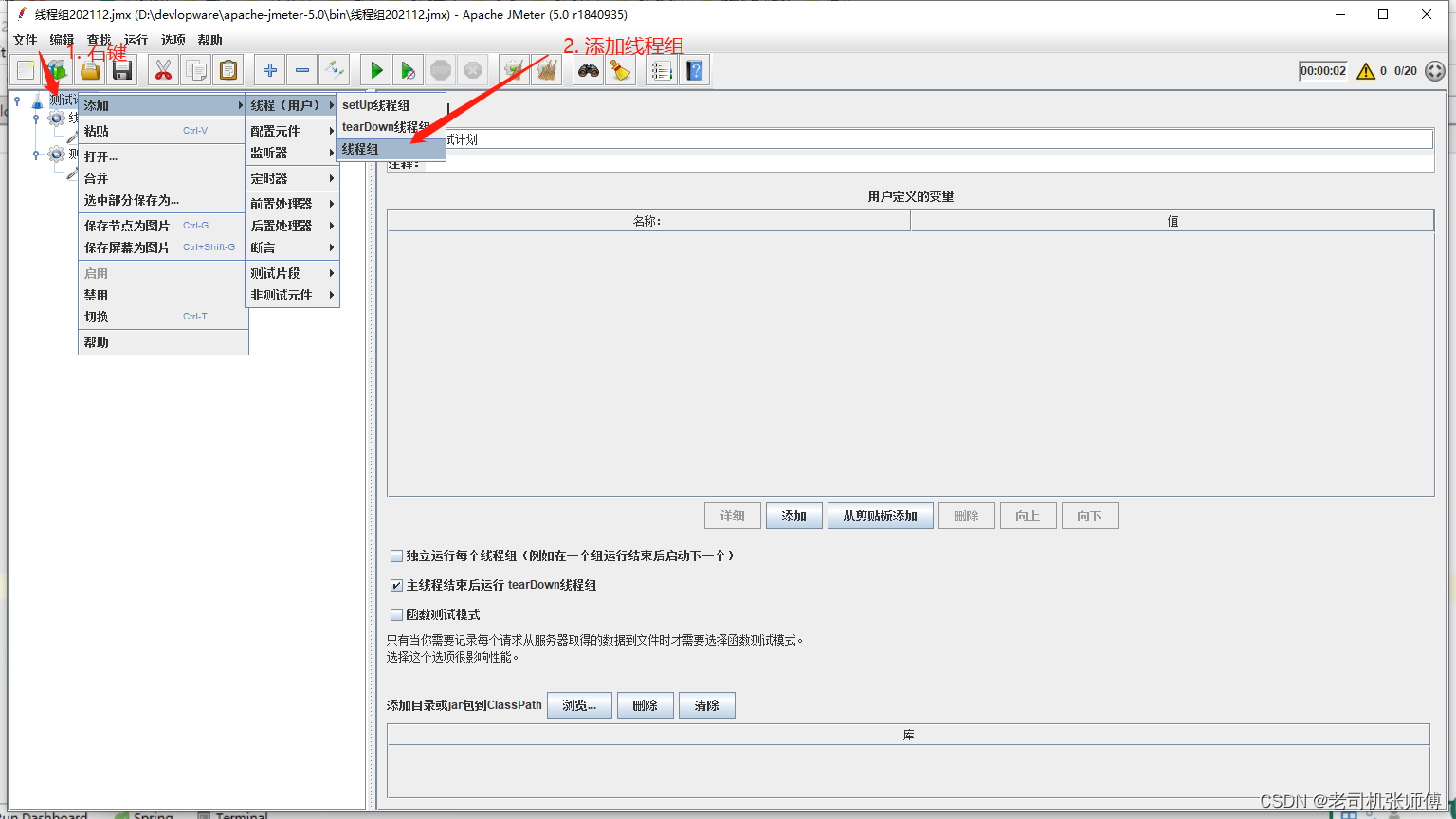Click the Save floppy disk icon
1456x819 pixels.
pos(122,70)
